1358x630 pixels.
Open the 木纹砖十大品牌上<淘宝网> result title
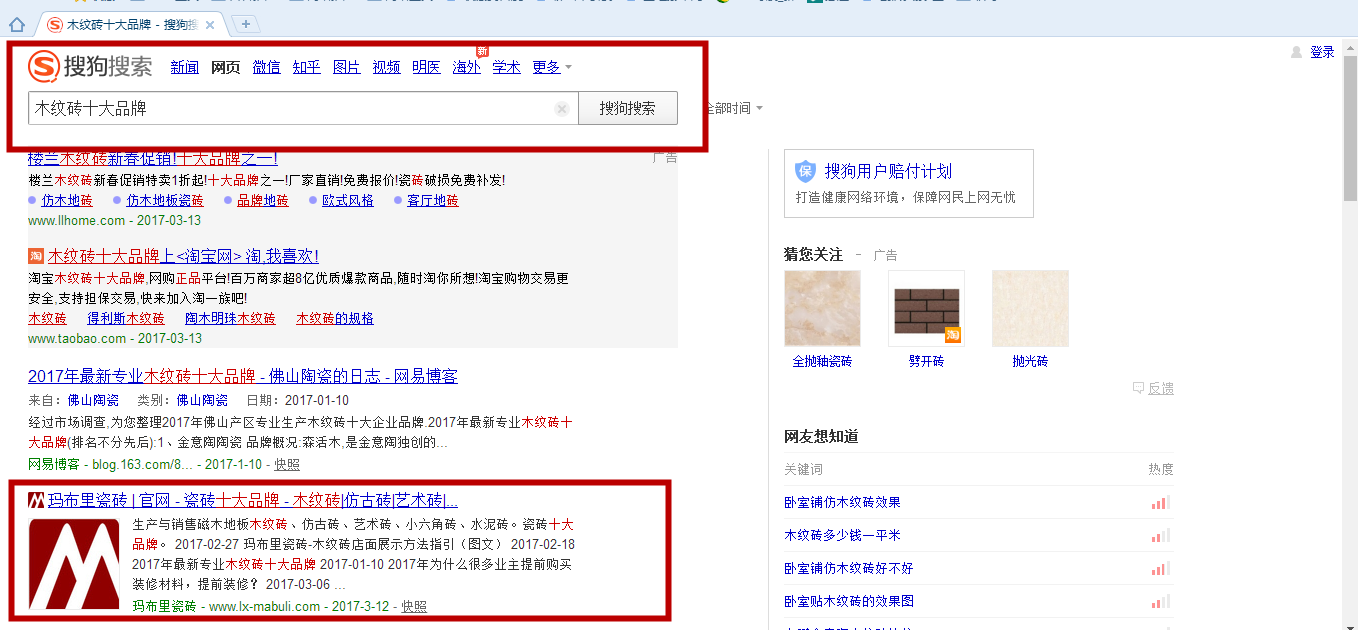tap(183, 256)
